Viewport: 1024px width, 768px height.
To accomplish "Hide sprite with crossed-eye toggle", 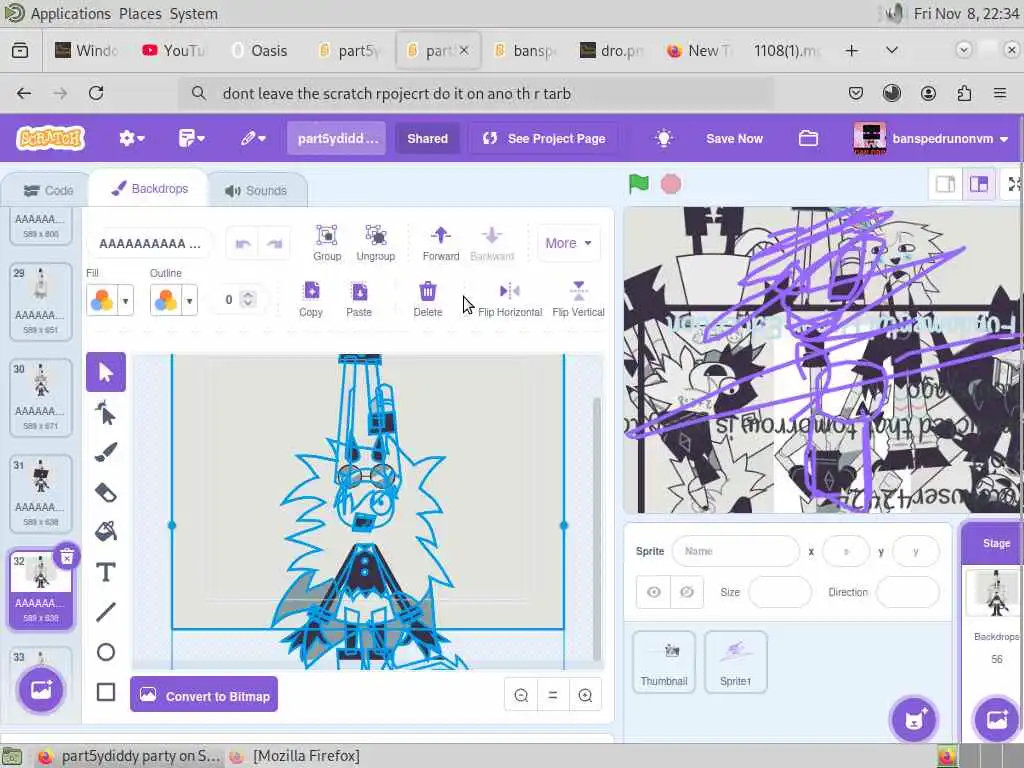I will (686, 592).
